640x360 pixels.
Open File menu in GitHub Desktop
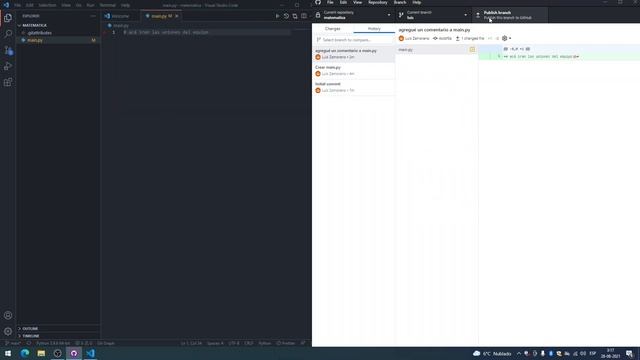[330, 2]
